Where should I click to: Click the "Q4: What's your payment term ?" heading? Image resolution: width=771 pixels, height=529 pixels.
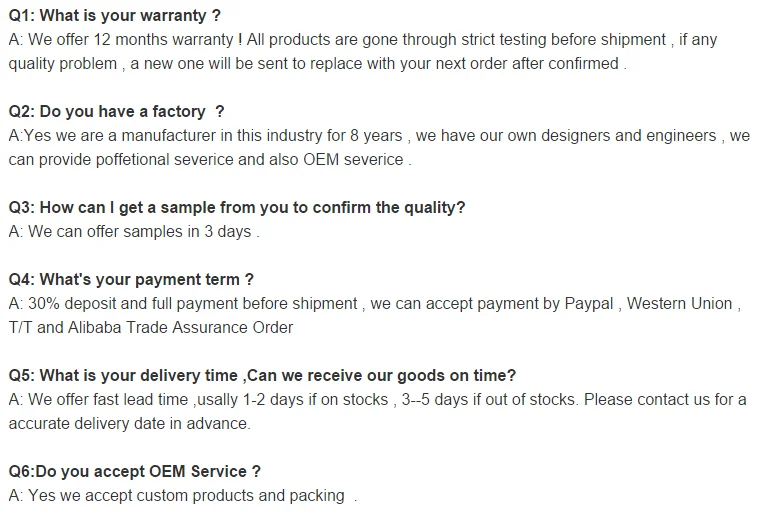[x=131, y=280]
